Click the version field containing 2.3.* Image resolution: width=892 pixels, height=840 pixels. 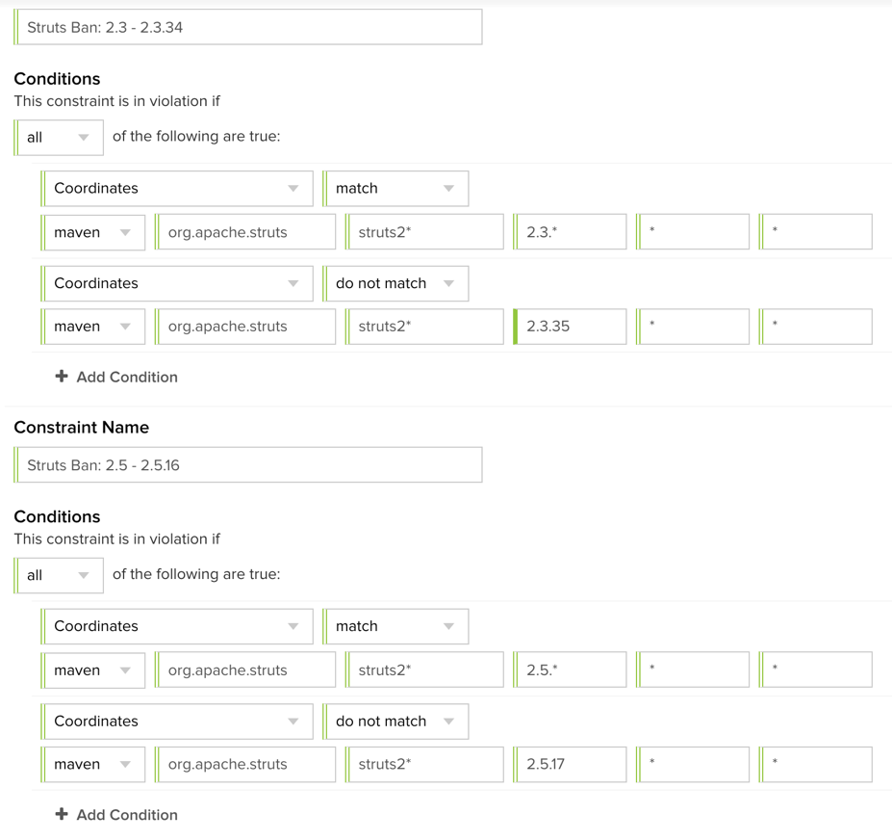[x=571, y=232]
